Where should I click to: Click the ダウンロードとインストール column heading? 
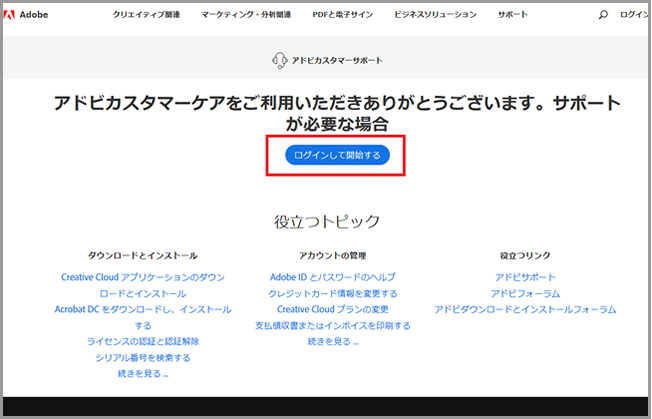pos(143,255)
